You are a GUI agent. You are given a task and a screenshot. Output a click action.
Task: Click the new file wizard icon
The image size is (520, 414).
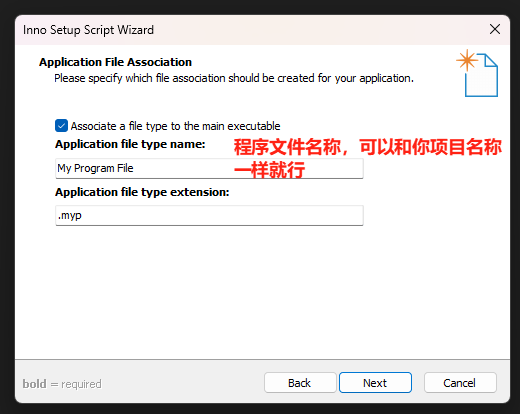point(477,73)
